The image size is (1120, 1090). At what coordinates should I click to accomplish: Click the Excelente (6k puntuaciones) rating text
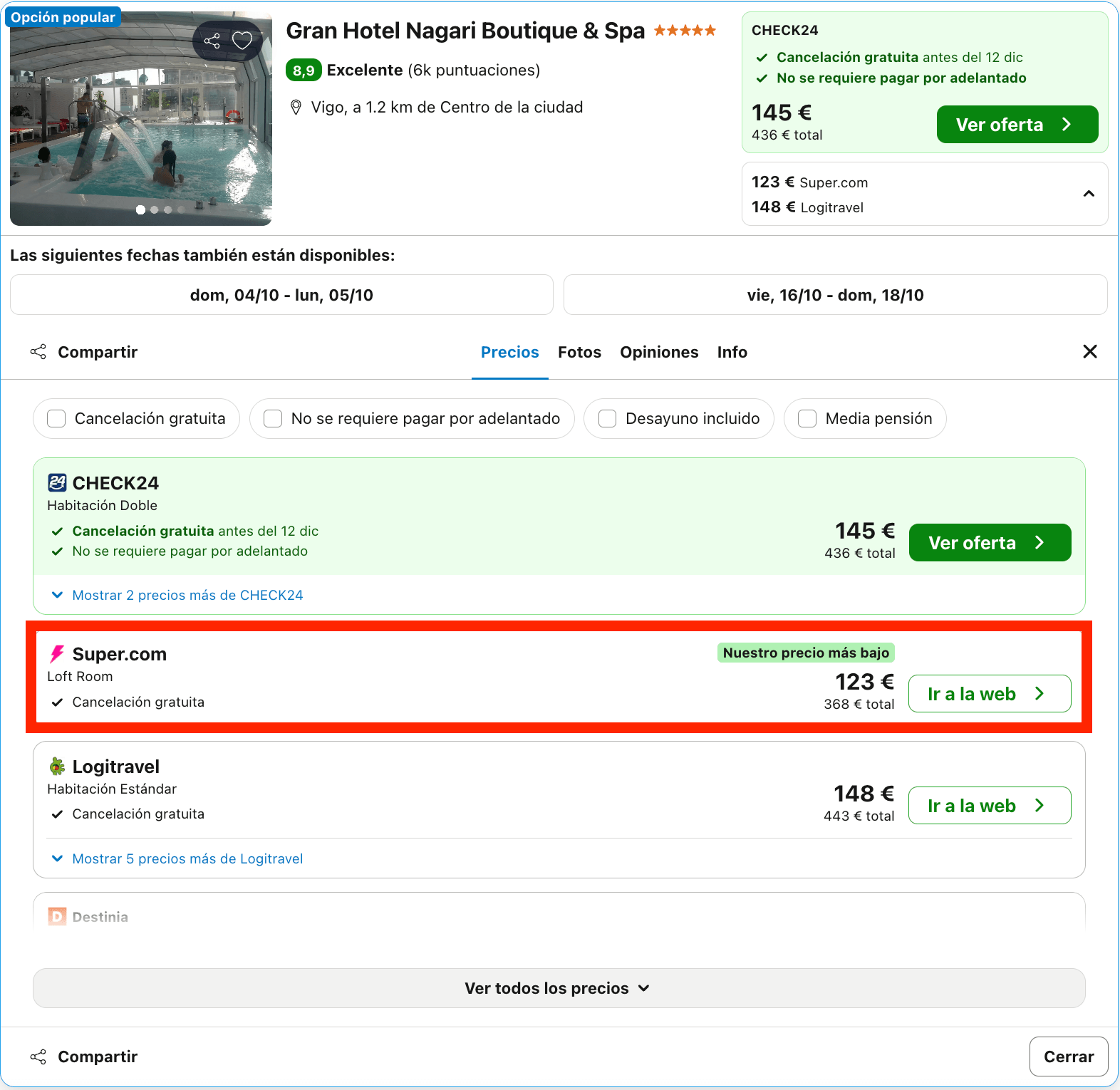point(433,70)
